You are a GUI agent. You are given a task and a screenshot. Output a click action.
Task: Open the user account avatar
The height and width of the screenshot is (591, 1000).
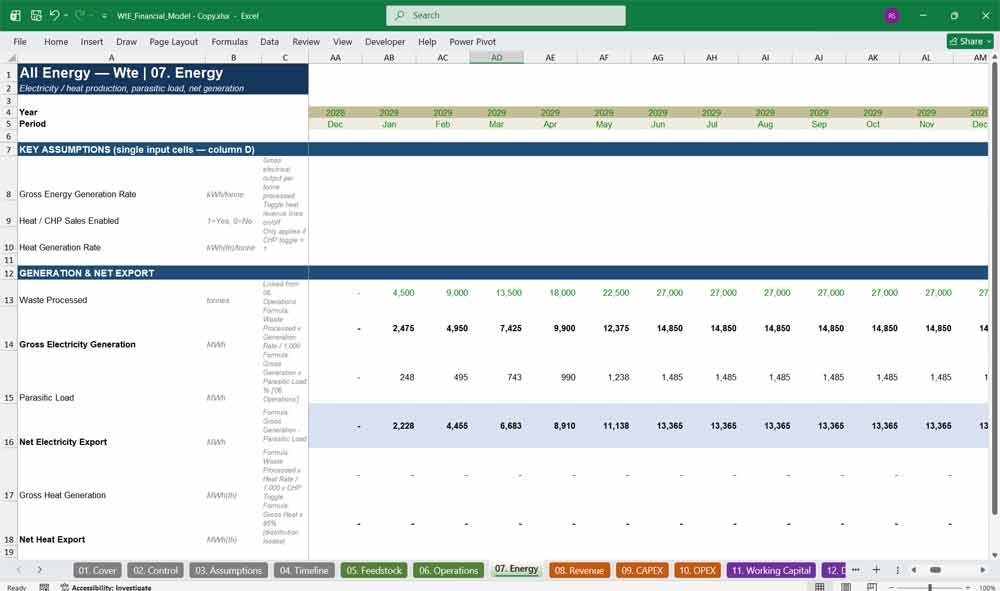[x=892, y=16]
